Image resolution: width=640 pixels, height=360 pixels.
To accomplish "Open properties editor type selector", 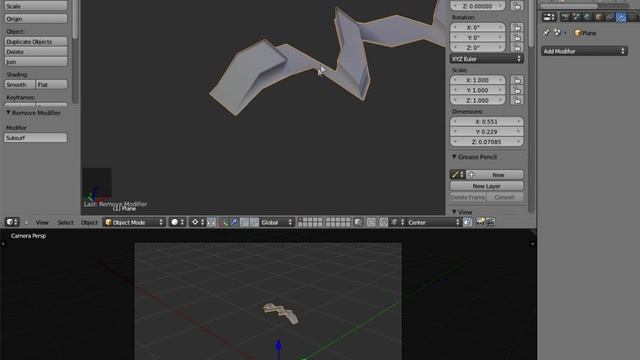I will coord(549,17).
